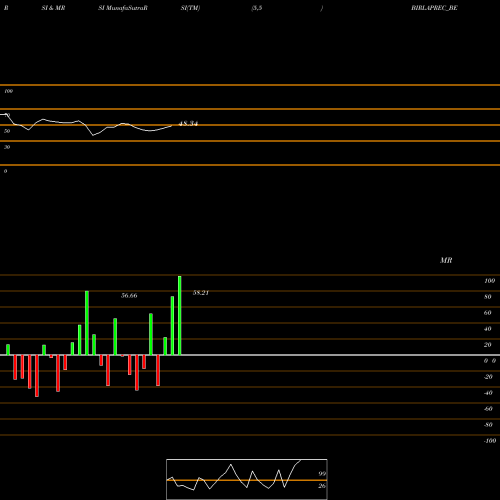Click the MunafaSutra title text

123,8
